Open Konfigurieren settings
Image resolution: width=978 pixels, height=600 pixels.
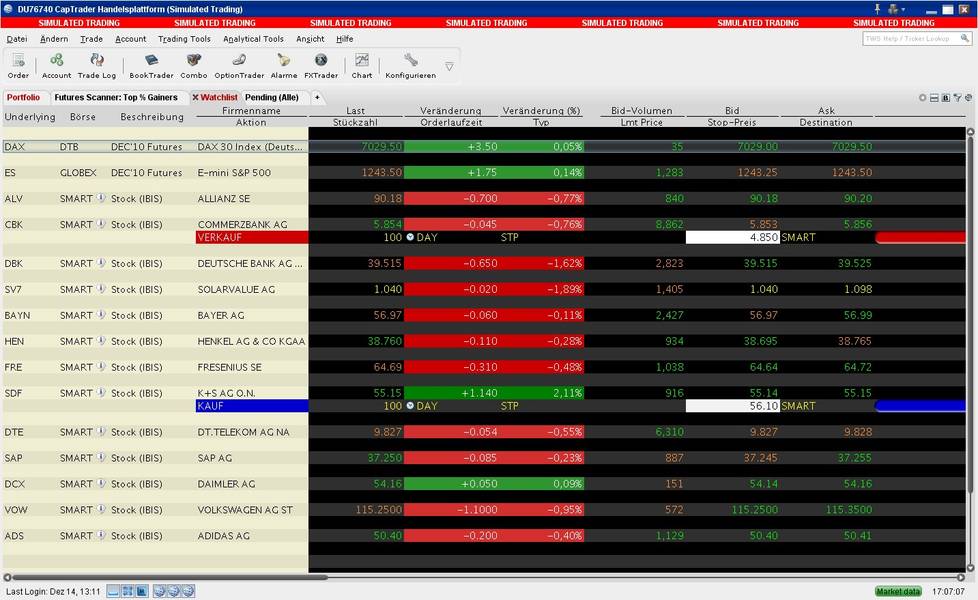(410, 65)
